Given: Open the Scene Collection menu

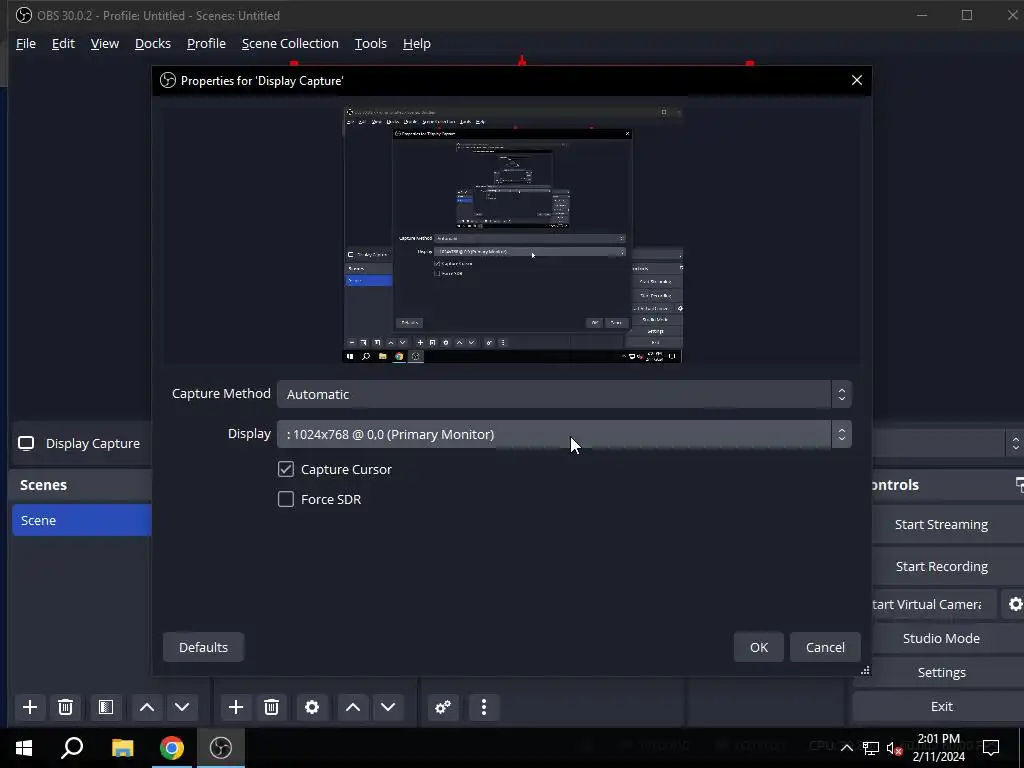Looking at the screenshot, I should coord(290,43).
